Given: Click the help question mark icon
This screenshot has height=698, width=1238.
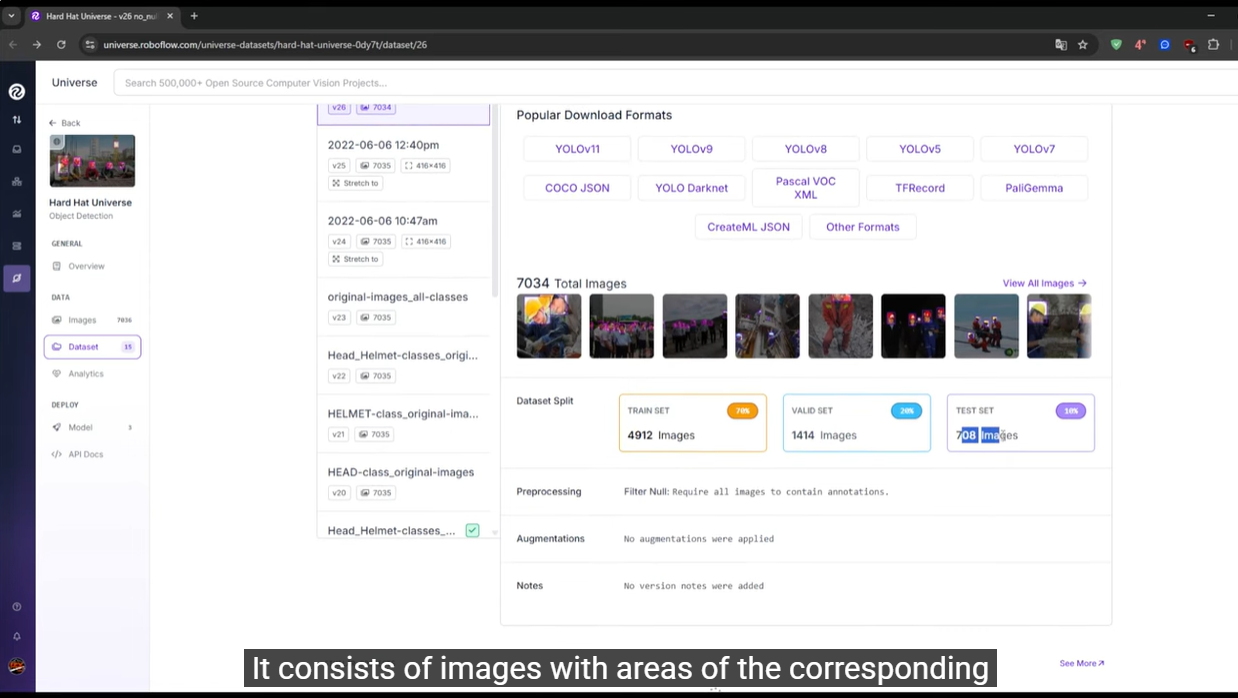Looking at the screenshot, I should (17, 607).
